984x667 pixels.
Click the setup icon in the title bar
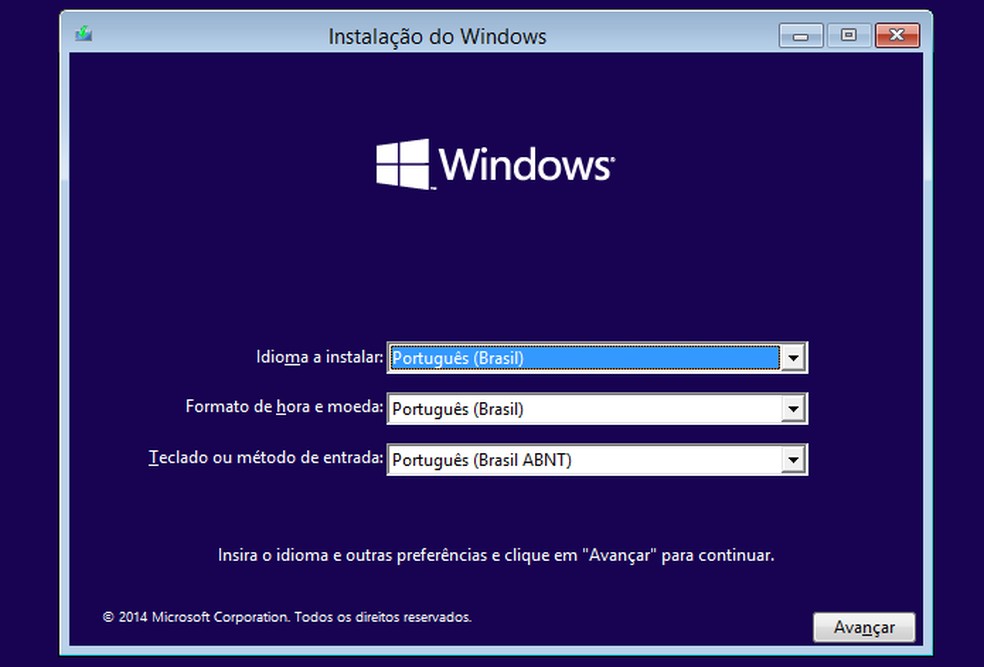coord(84,33)
